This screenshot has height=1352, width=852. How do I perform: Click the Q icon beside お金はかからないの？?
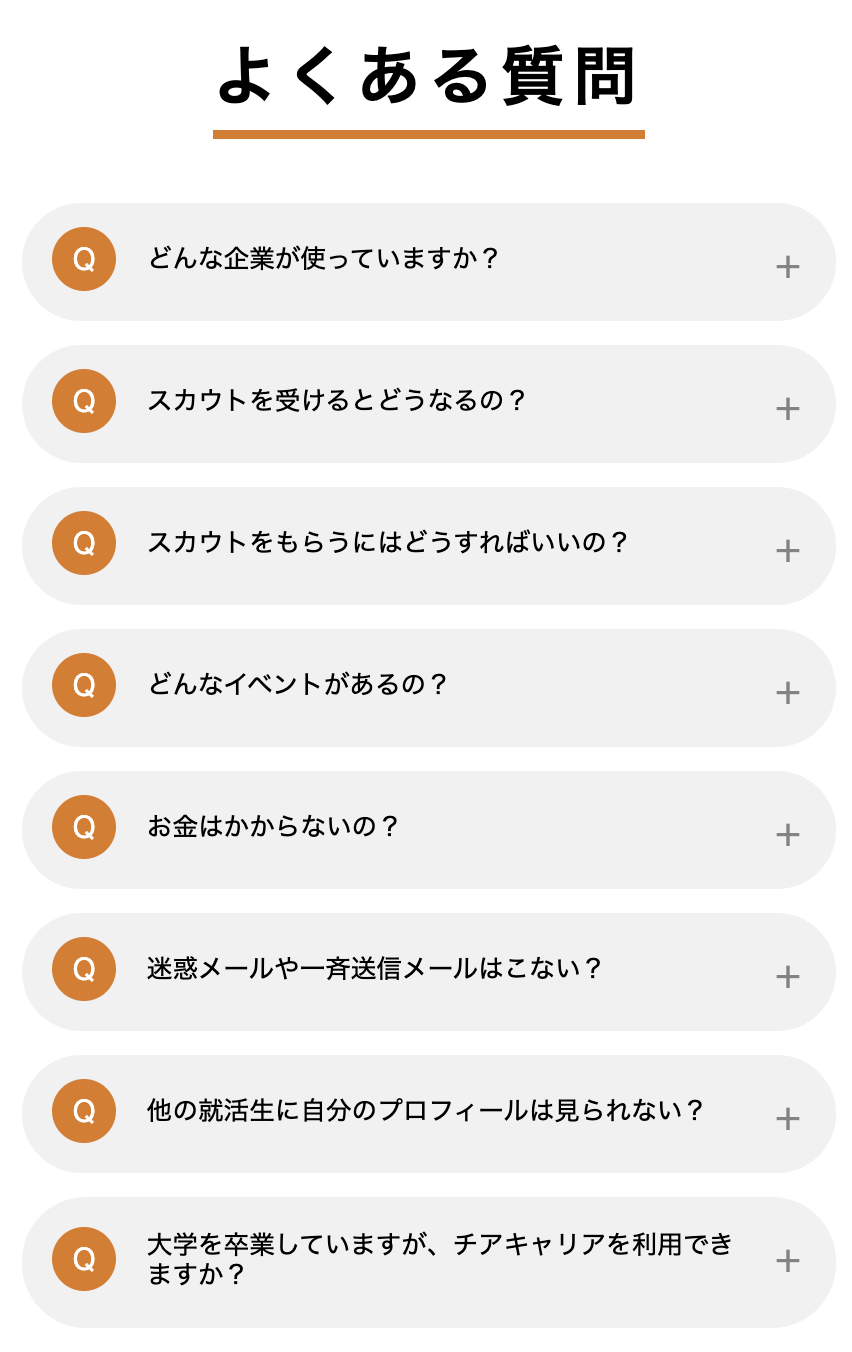[84, 827]
